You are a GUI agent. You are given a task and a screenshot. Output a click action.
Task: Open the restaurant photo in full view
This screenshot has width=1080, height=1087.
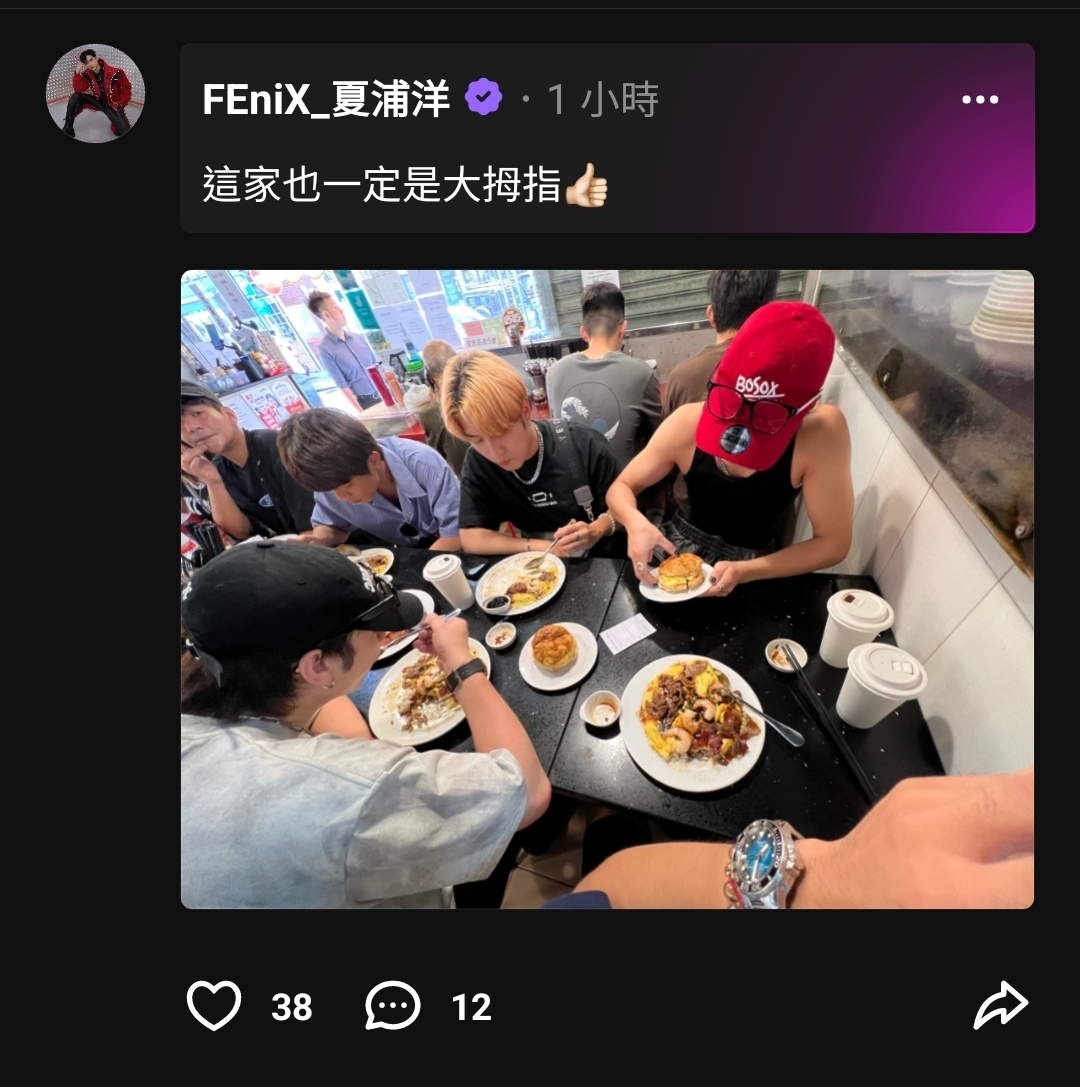pos(607,589)
